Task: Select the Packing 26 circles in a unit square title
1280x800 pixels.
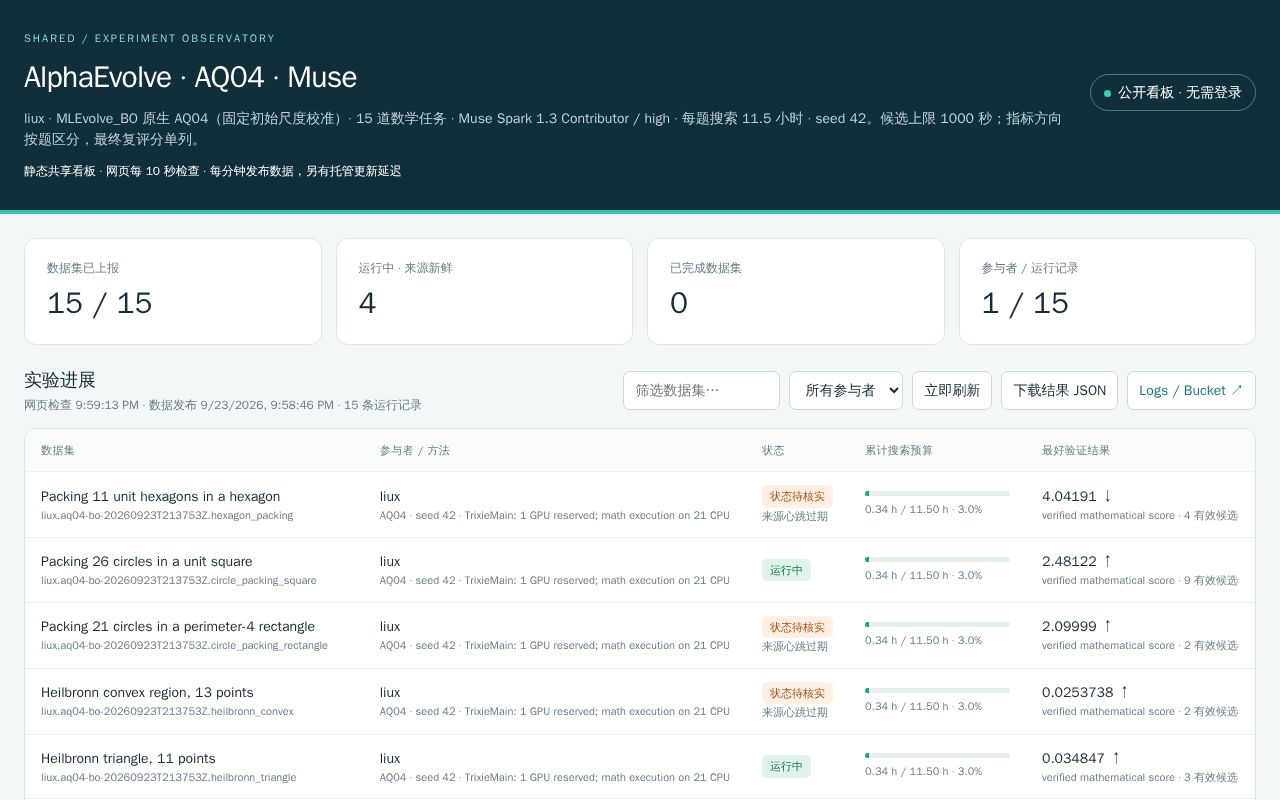Action: tap(147, 561)
